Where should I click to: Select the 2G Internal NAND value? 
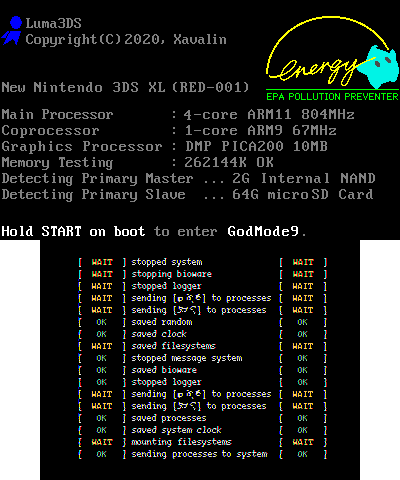coord(304,178)
